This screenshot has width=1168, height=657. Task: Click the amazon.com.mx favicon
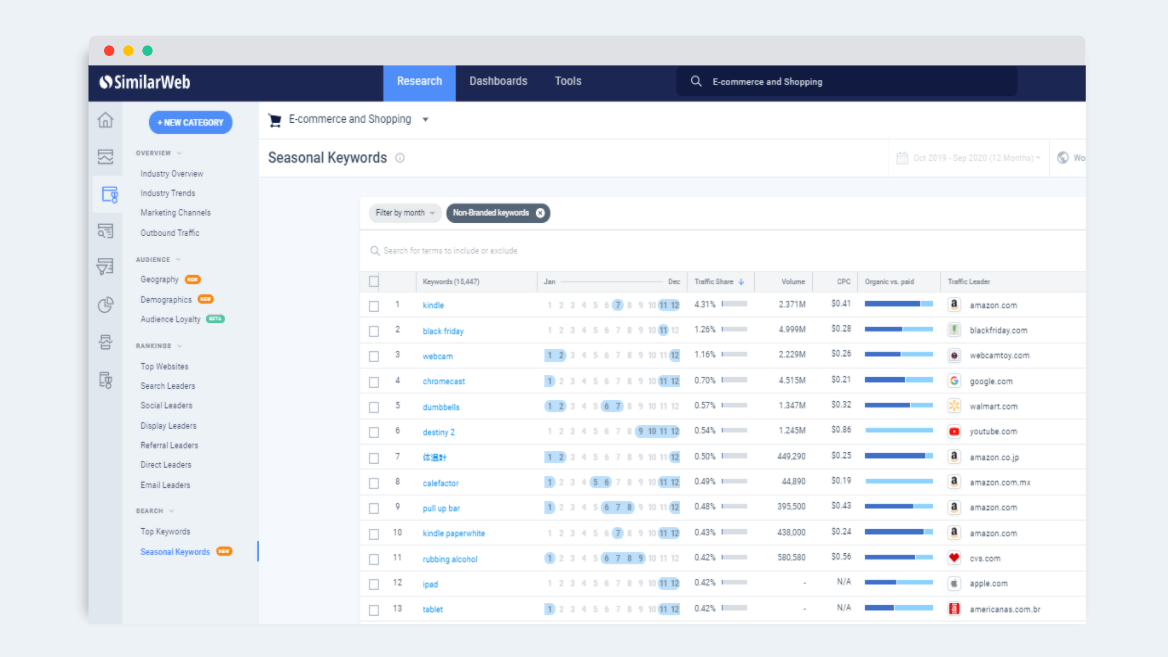point(954,482)
